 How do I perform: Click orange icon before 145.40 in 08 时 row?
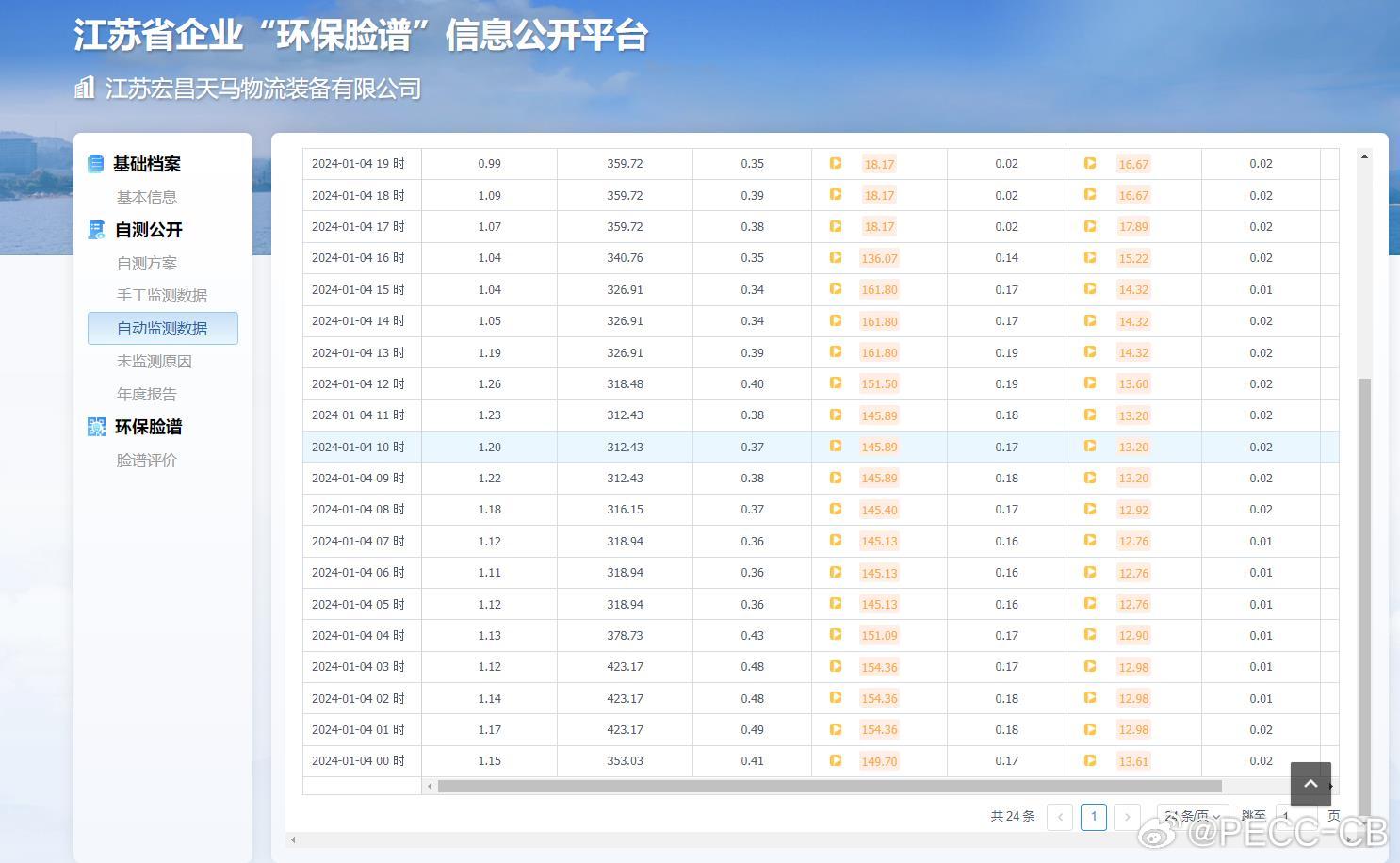pyautogui.click(x=836, y=509)
